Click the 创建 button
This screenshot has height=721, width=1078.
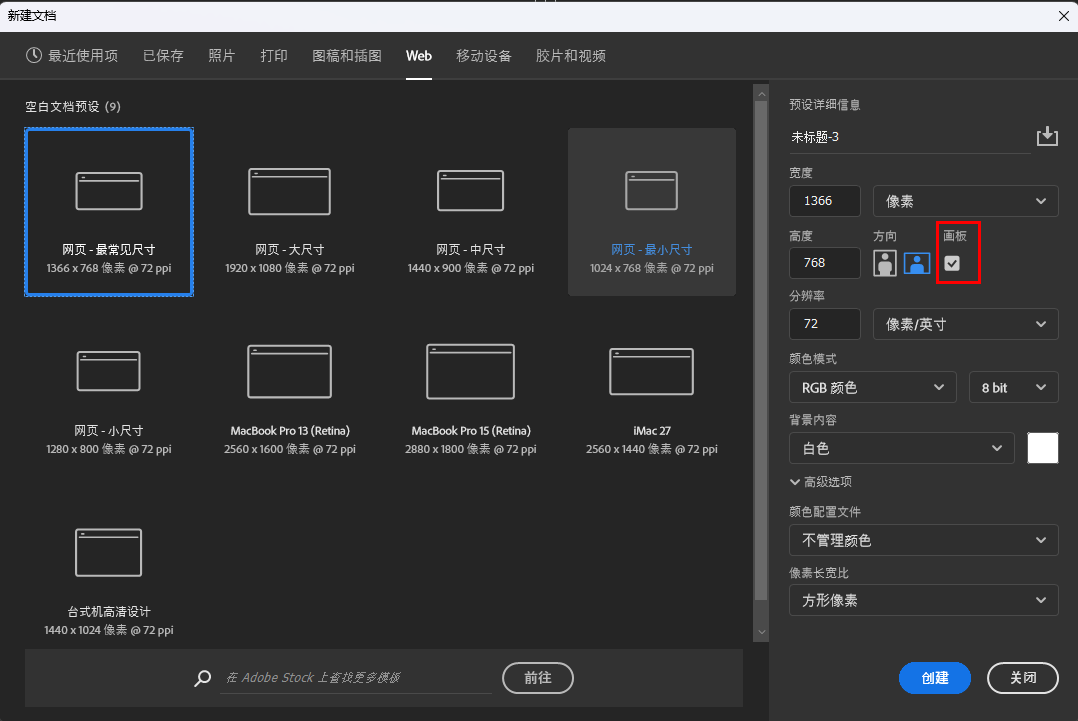[x=934, y=678]
